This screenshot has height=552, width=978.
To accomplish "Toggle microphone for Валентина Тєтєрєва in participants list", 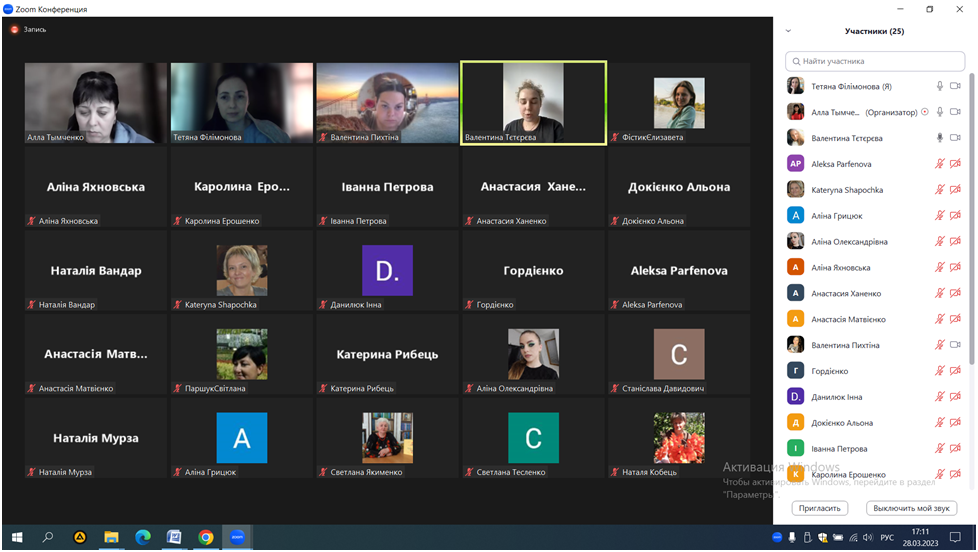I will click(x=939, y=138).
